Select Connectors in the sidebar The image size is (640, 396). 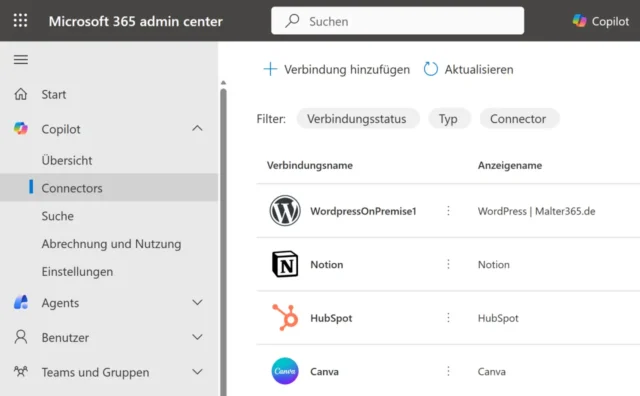click(x=109, y=187)
